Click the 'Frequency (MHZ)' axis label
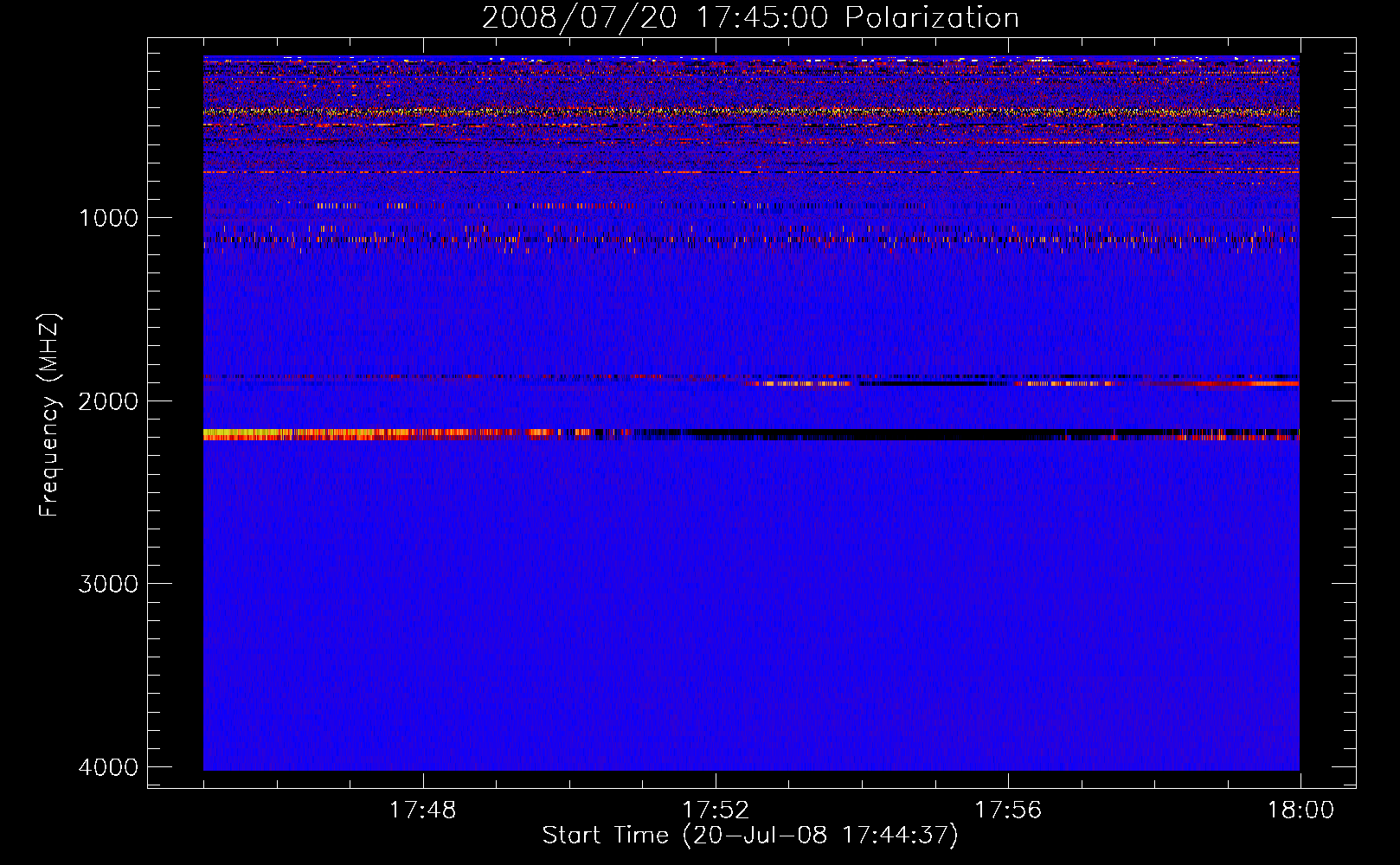The width and height of the screenshot is (1400, 865). point(49,415)
